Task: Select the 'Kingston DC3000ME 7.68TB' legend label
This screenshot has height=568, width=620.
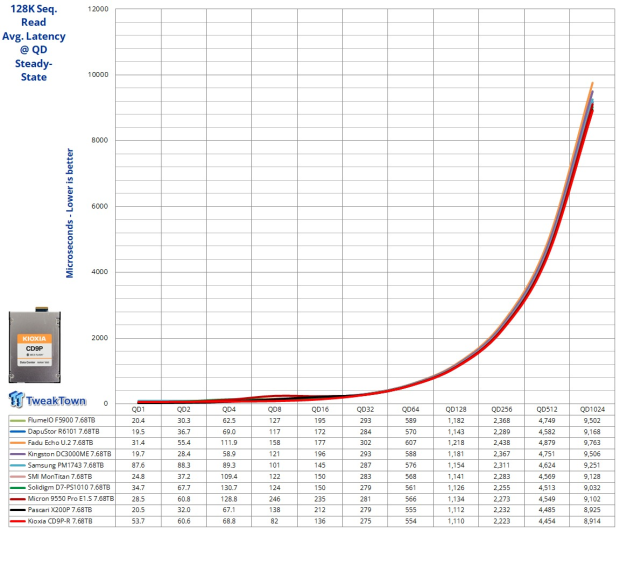Action: click(x=69, y=454)
